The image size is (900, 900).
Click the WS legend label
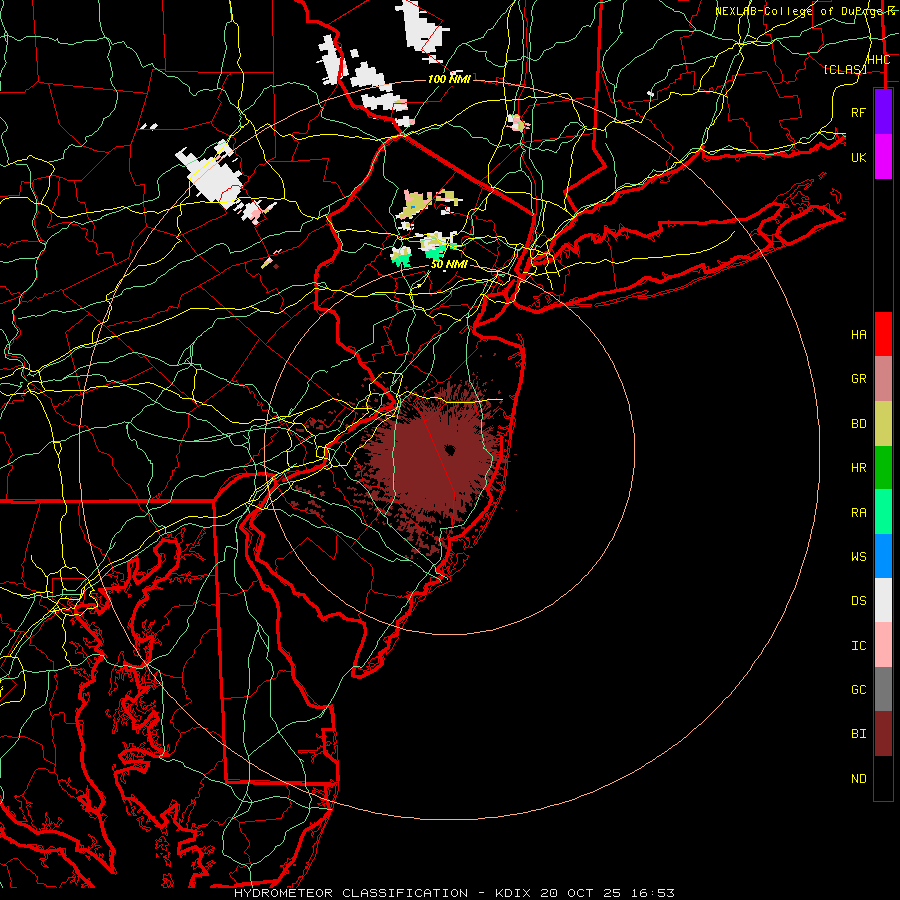point(858,557)
